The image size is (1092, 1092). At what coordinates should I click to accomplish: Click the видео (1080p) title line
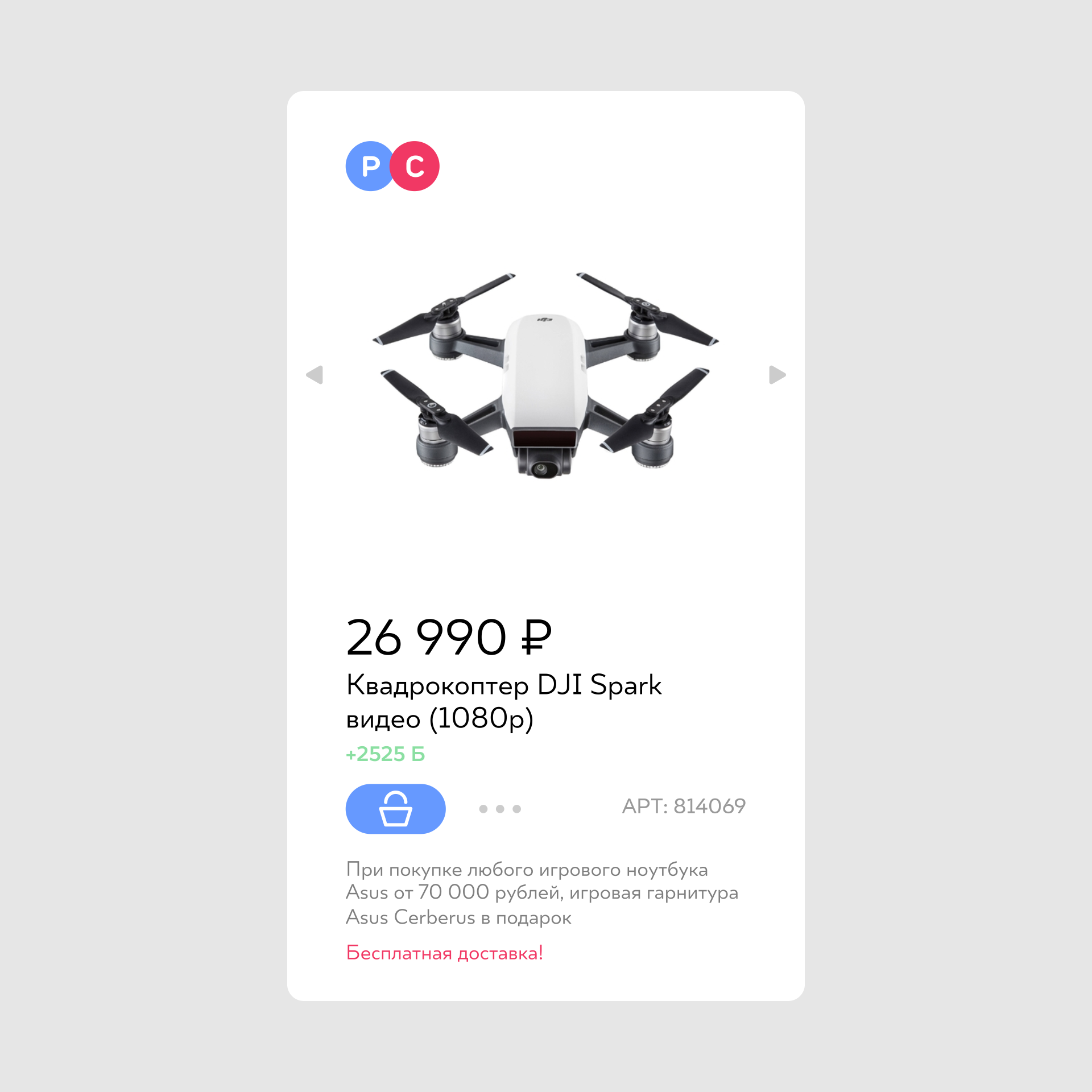(440, 719)
